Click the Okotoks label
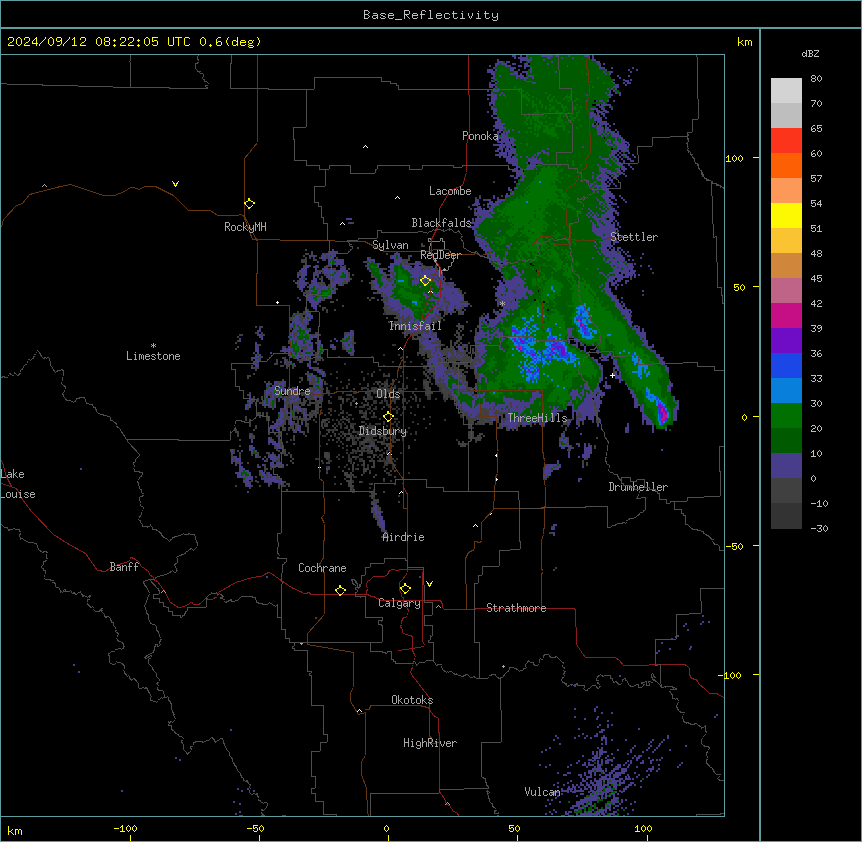Image resolution: width=862 pixels, height=842 pixels. click(x=412, y=700)
